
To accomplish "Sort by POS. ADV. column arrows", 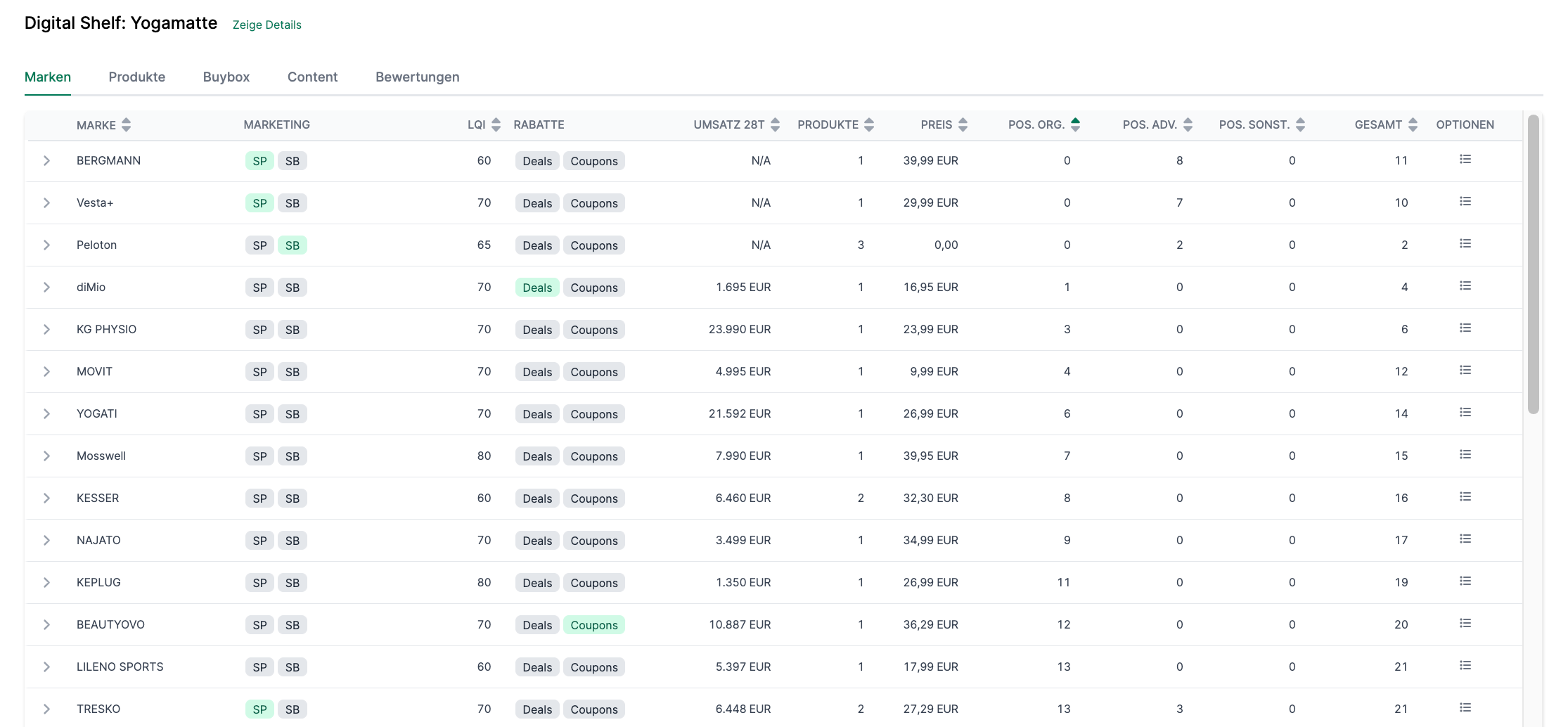I will click(1188, 124).
